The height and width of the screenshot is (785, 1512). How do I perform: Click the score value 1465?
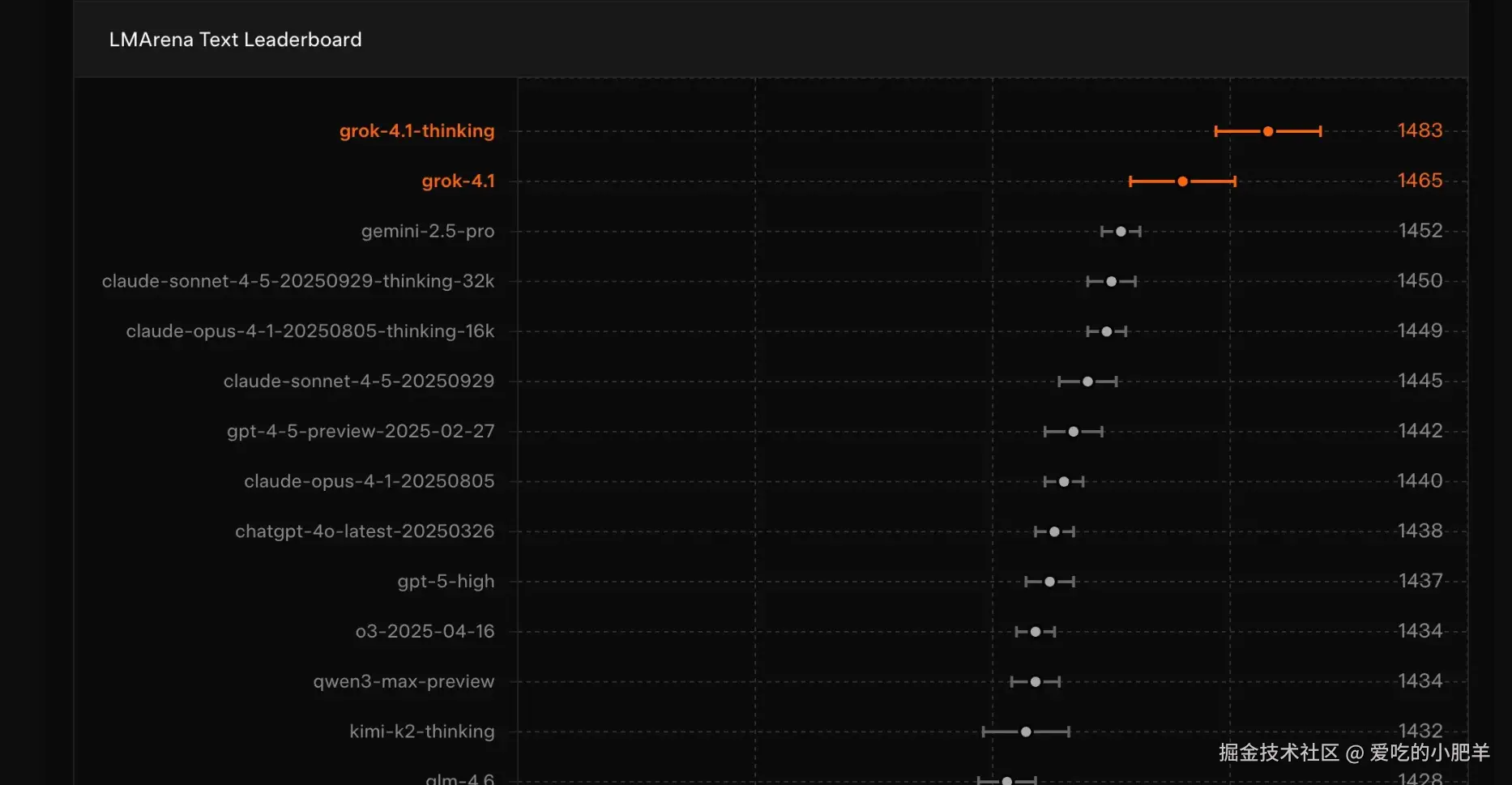pyautogui.click(x=1420, y=181)
